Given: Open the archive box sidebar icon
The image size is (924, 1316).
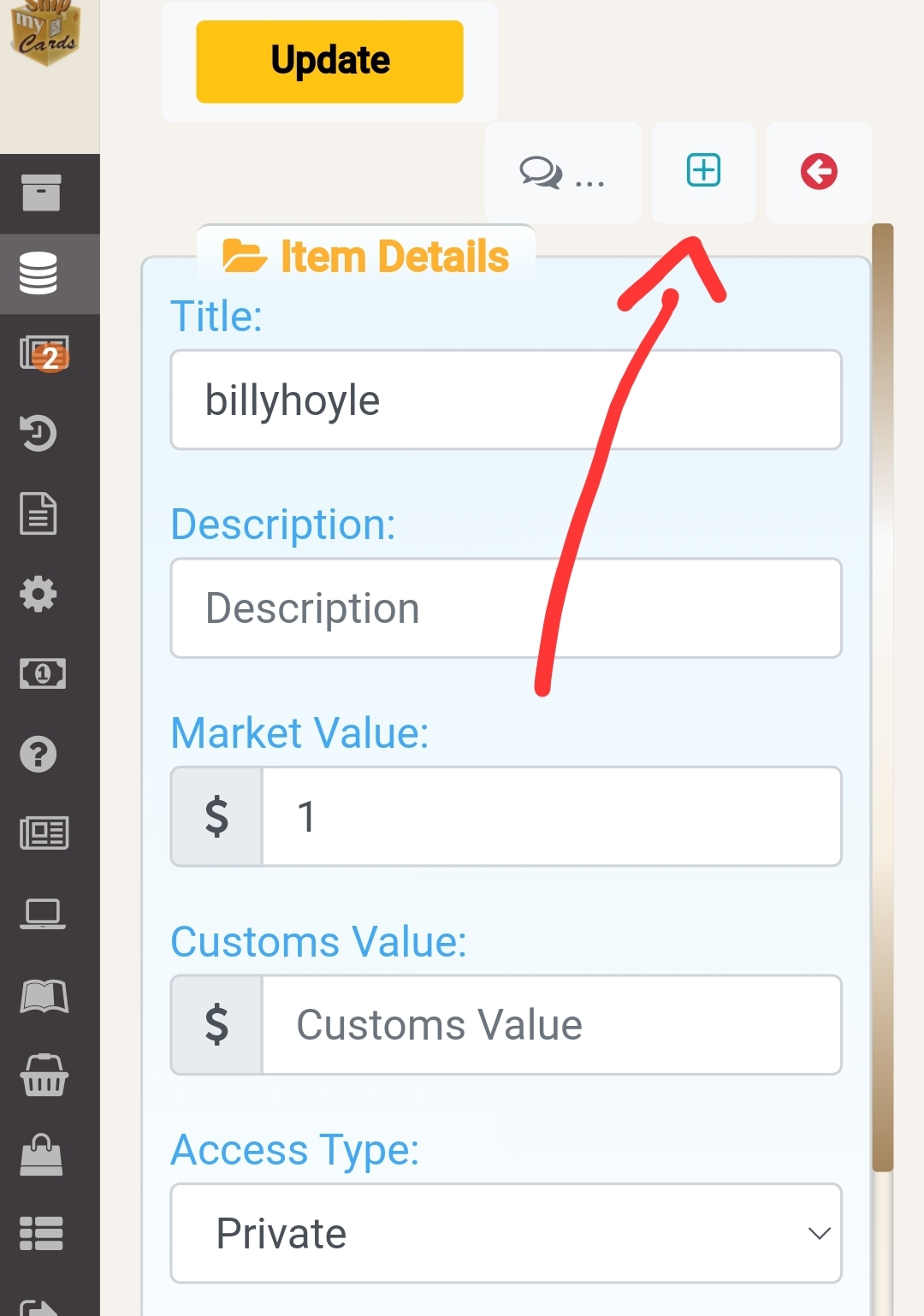Looking at the screenshot, I should point(41,193).
